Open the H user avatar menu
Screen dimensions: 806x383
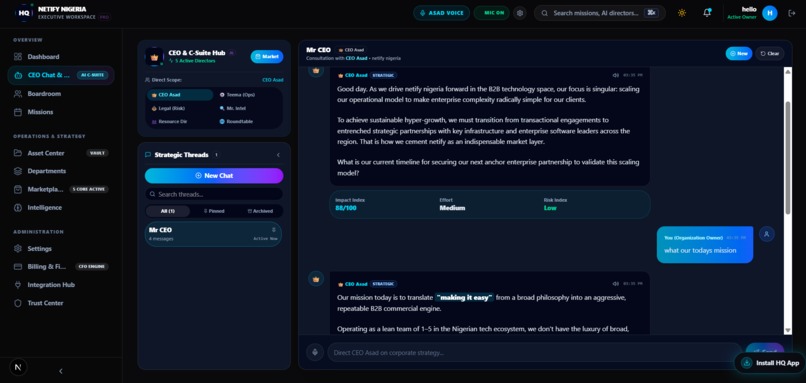pos(770,13)
